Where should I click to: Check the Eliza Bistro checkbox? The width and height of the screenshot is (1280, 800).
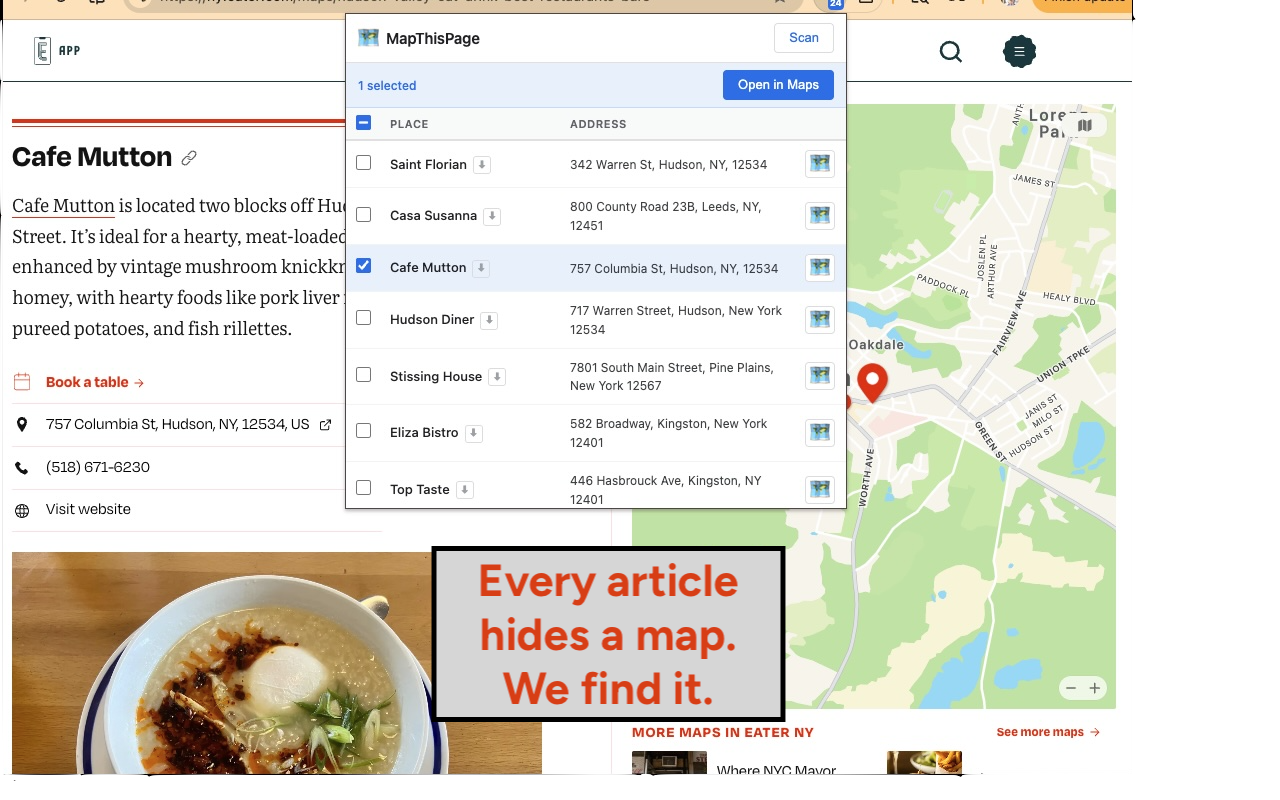(x=364, y=431)
